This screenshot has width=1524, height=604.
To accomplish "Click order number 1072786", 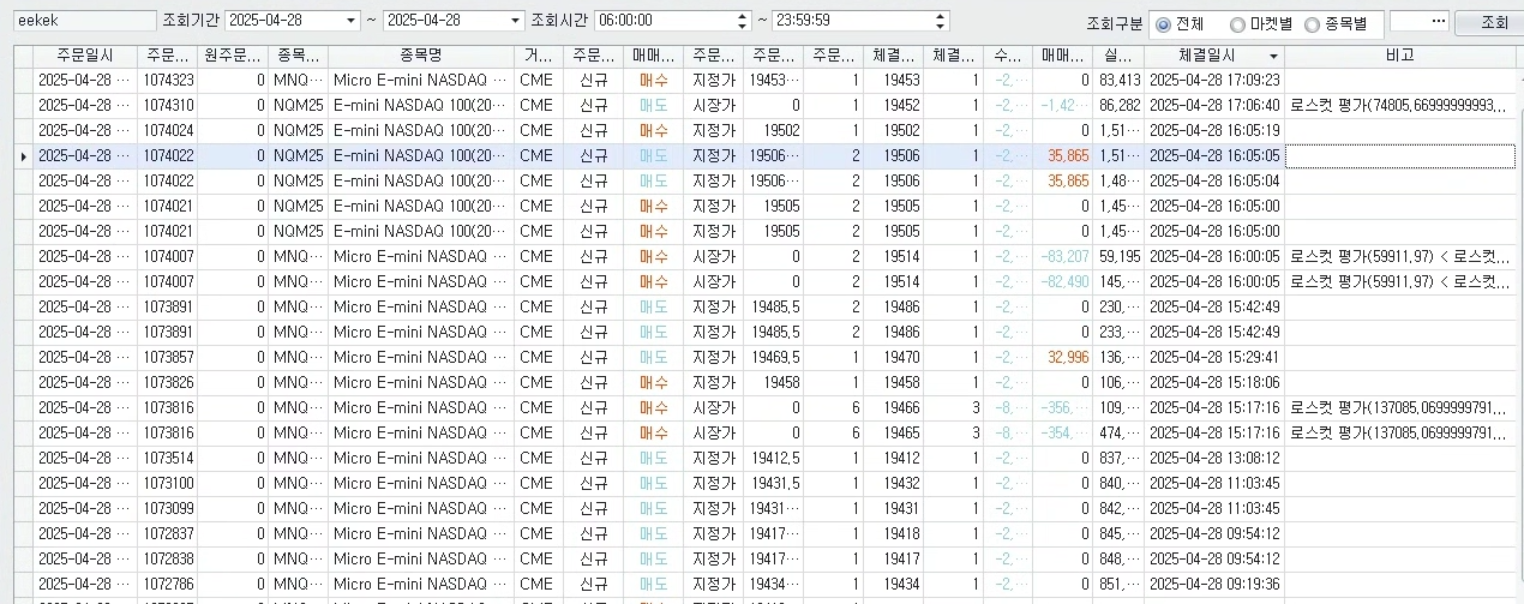I will click(168, 584).
